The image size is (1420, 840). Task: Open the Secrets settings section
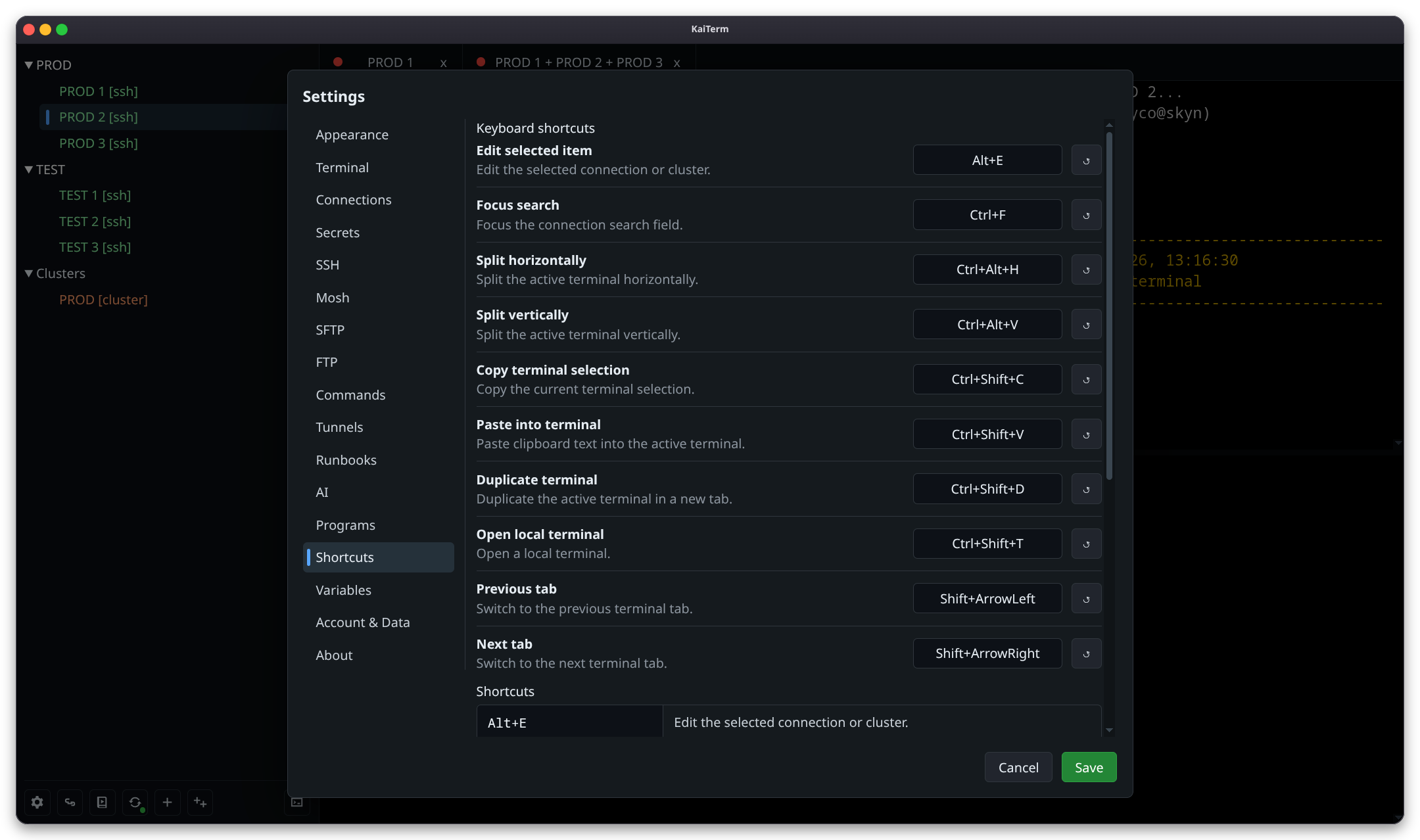[378, 233]
